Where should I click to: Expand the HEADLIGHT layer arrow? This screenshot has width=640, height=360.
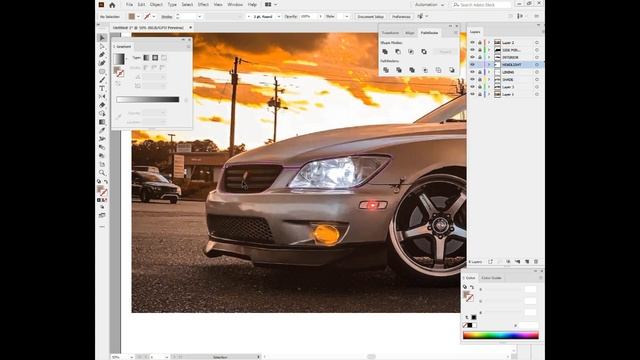(489, 64)
